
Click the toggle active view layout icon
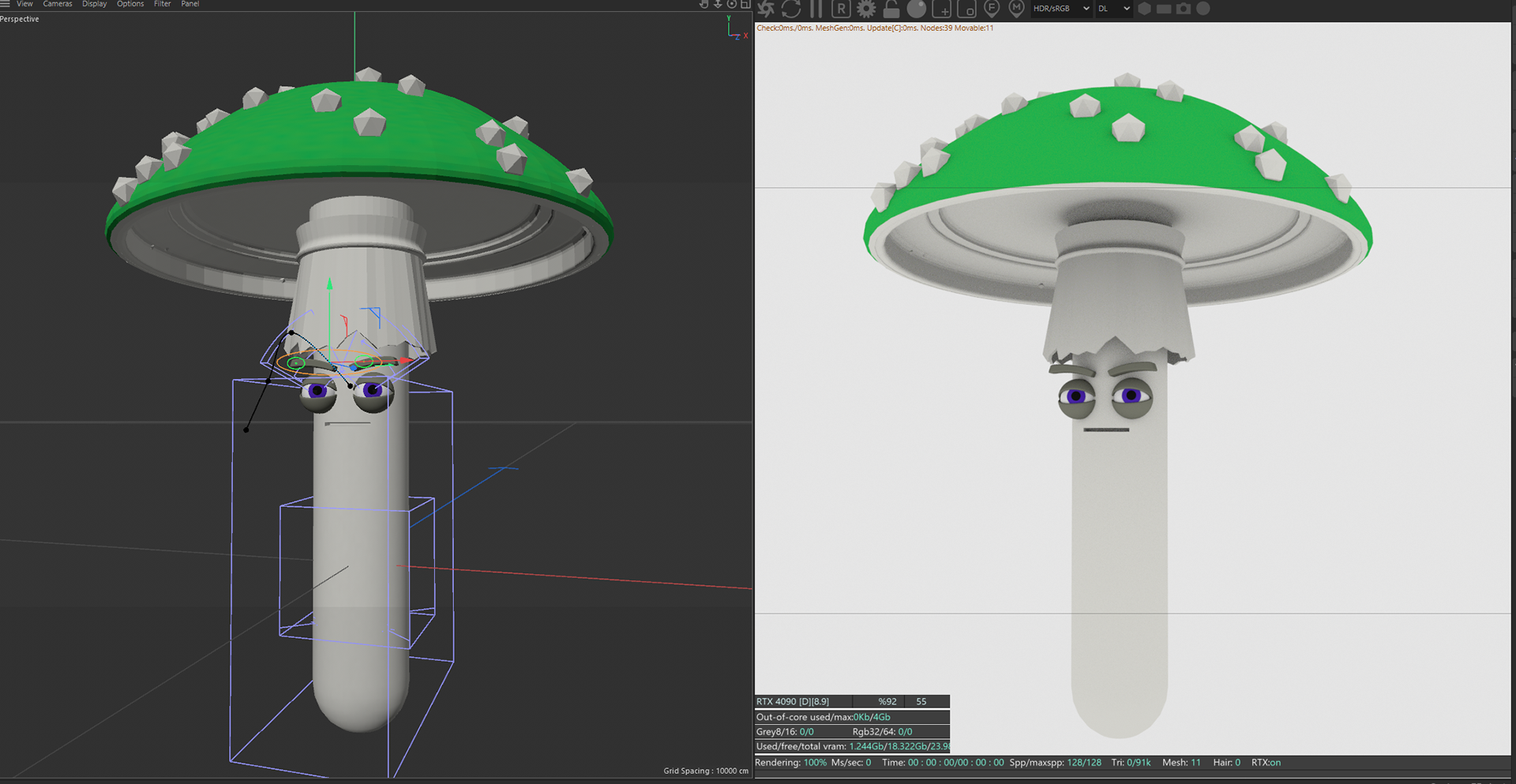[745, 4]
